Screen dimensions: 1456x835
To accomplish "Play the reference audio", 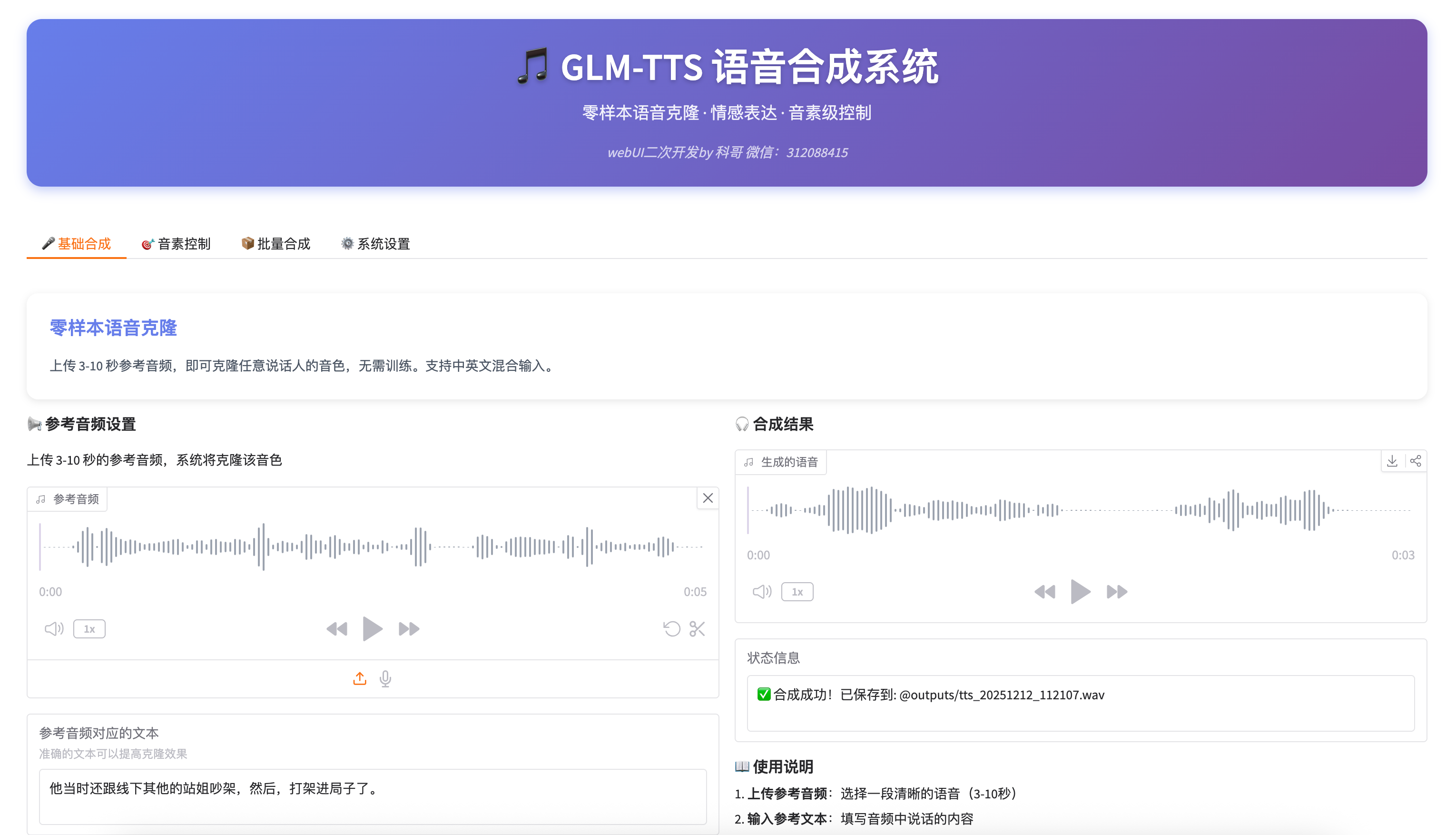I will 373,628.
